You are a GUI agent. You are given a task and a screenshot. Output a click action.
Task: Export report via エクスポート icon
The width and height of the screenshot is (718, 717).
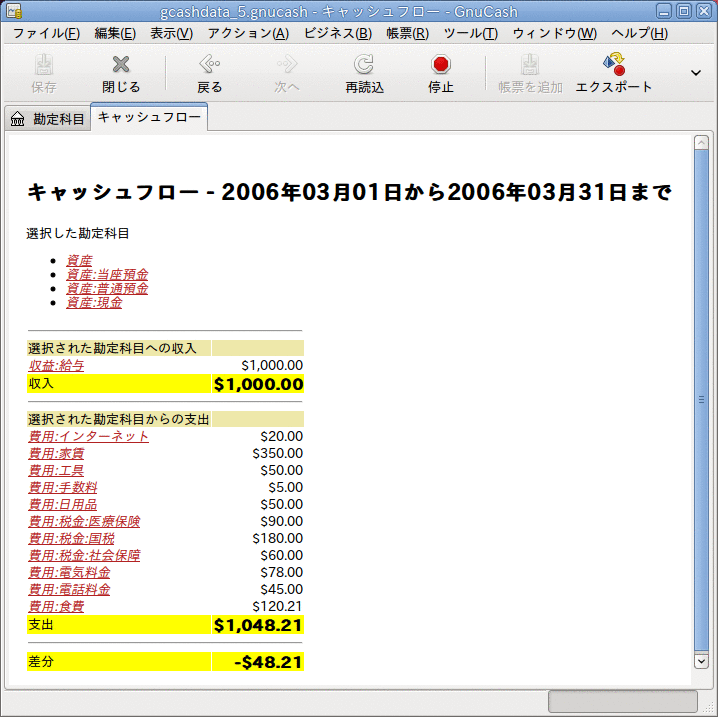[614, 64]
